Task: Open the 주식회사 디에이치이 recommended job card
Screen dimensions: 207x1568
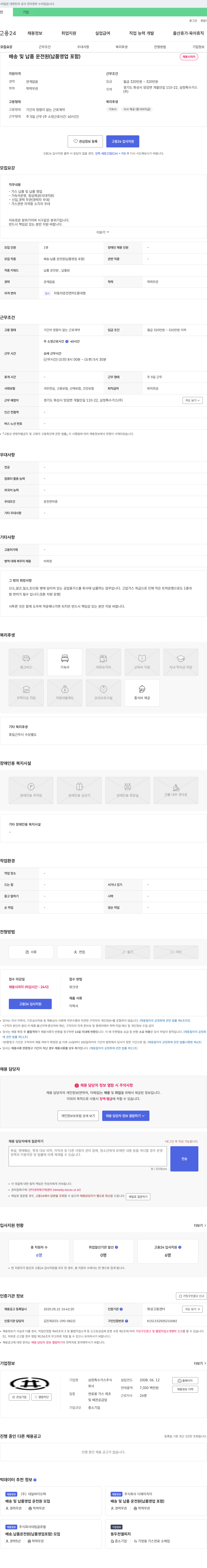Action: coord(156,1501)
